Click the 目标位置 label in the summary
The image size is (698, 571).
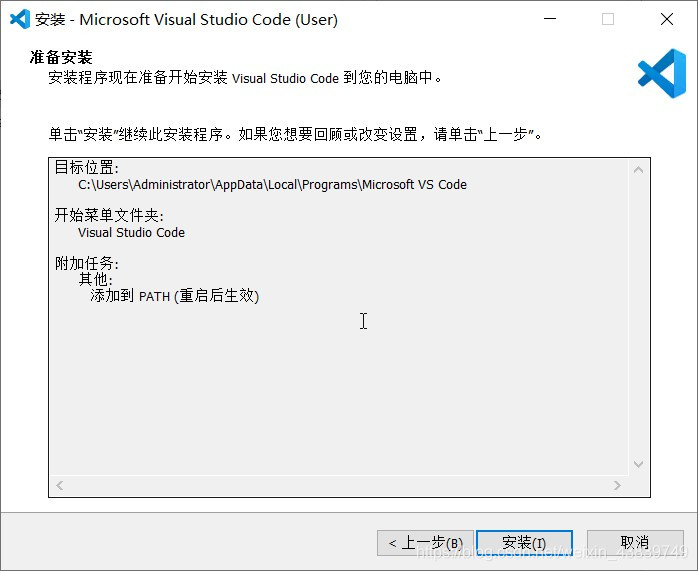[87, 168]
